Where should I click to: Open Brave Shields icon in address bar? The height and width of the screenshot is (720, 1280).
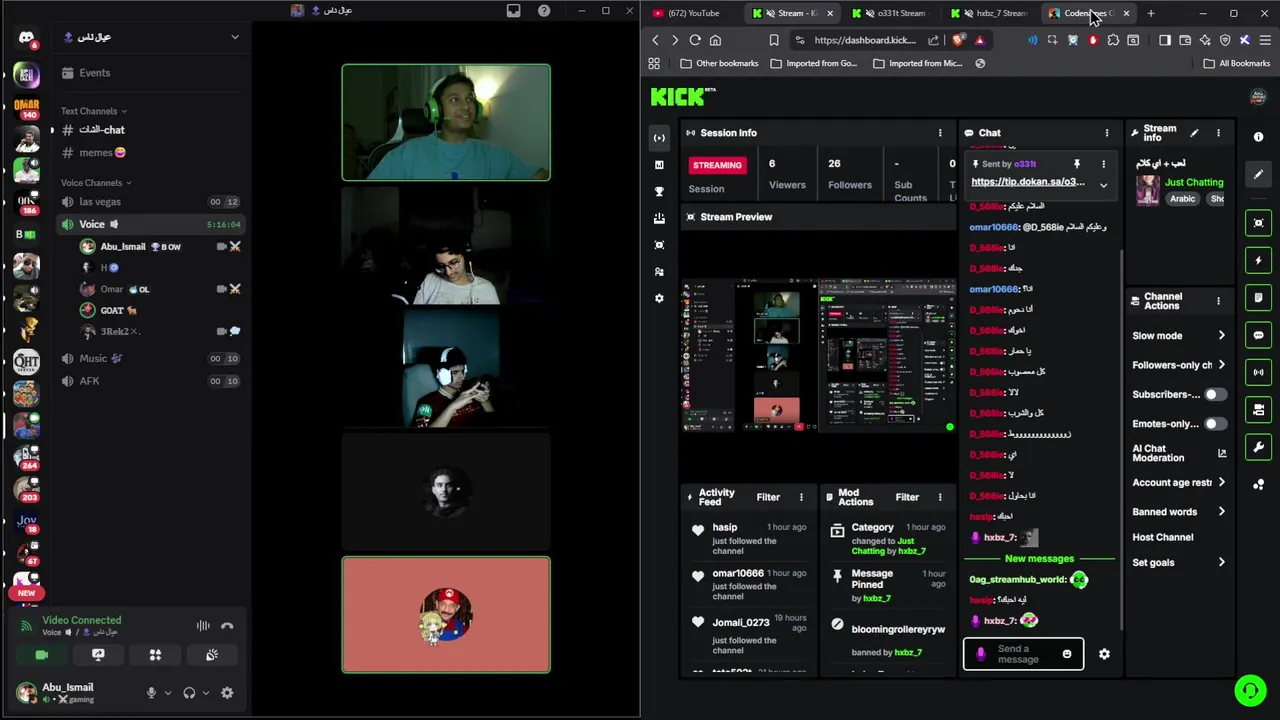(x=958, y=40)
